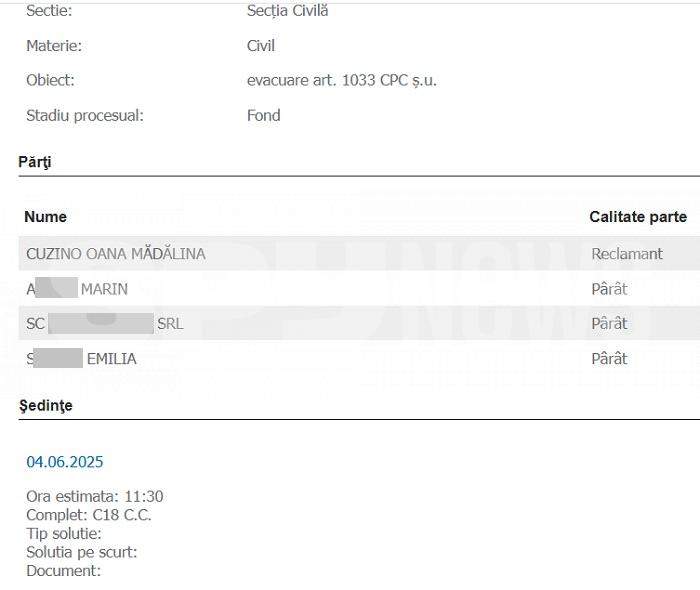Click the Materie value Civil
700x590 pixels.
point(261,46)
